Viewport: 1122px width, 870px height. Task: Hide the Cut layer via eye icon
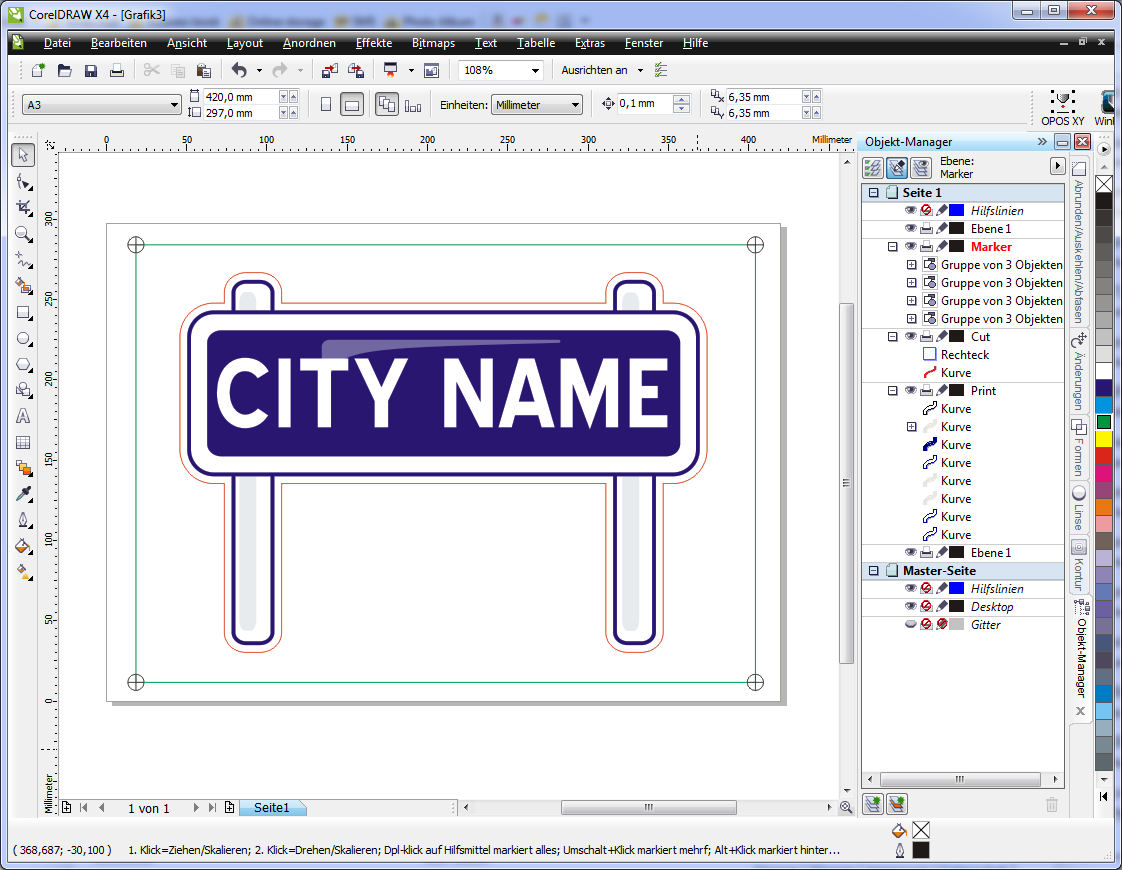pyautogui.click(x=910, y=337)
